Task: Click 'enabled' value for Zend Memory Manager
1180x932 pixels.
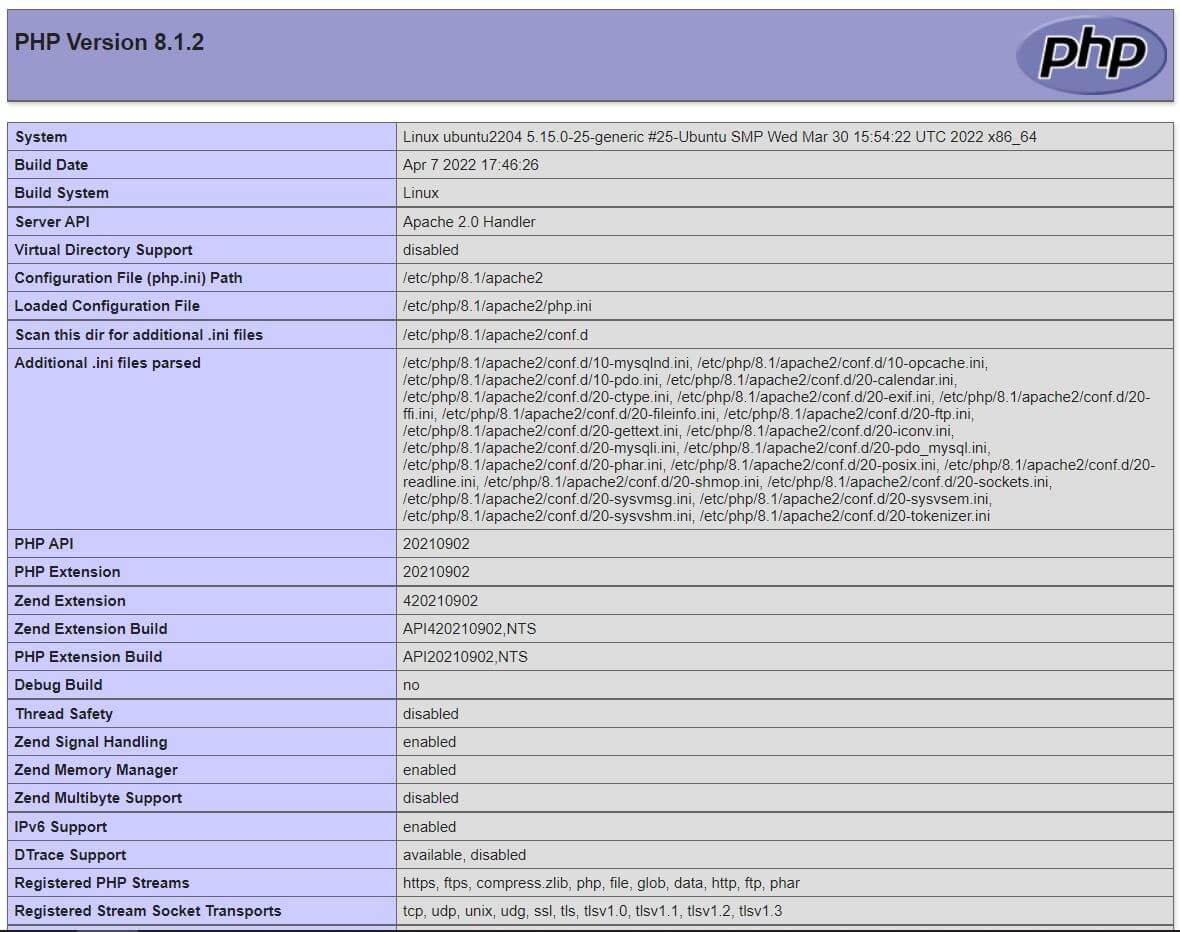Action: point(429,770)
